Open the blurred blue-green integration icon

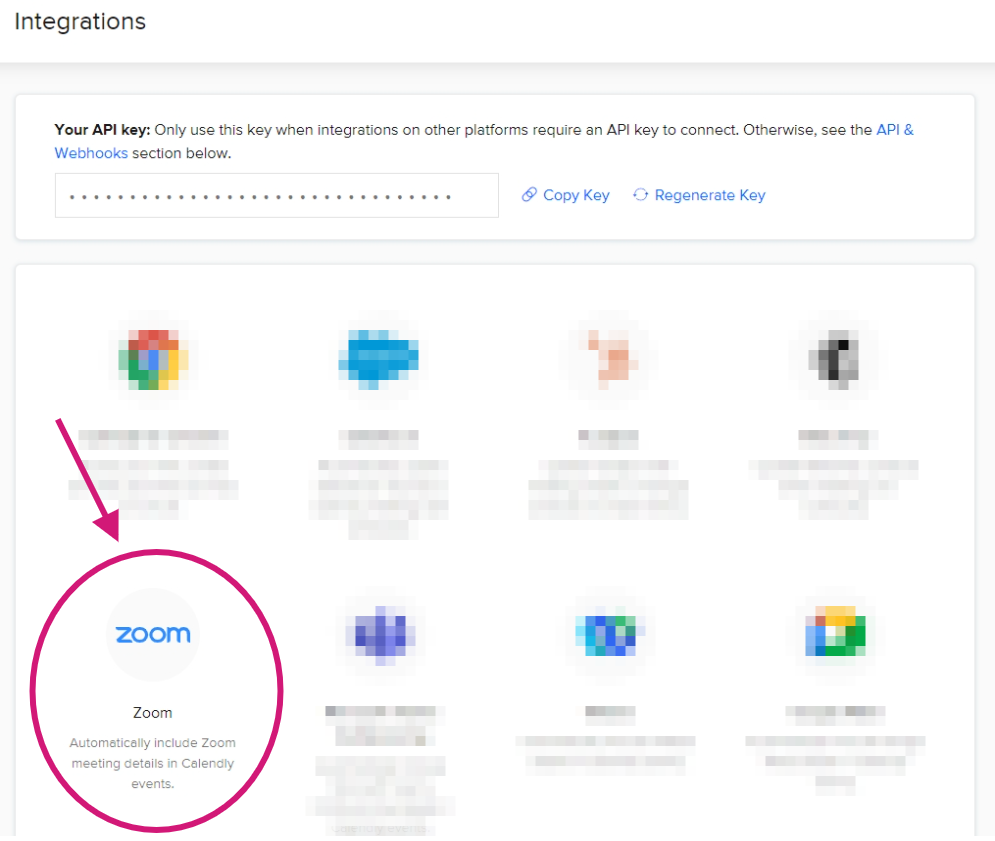(608, 635)
